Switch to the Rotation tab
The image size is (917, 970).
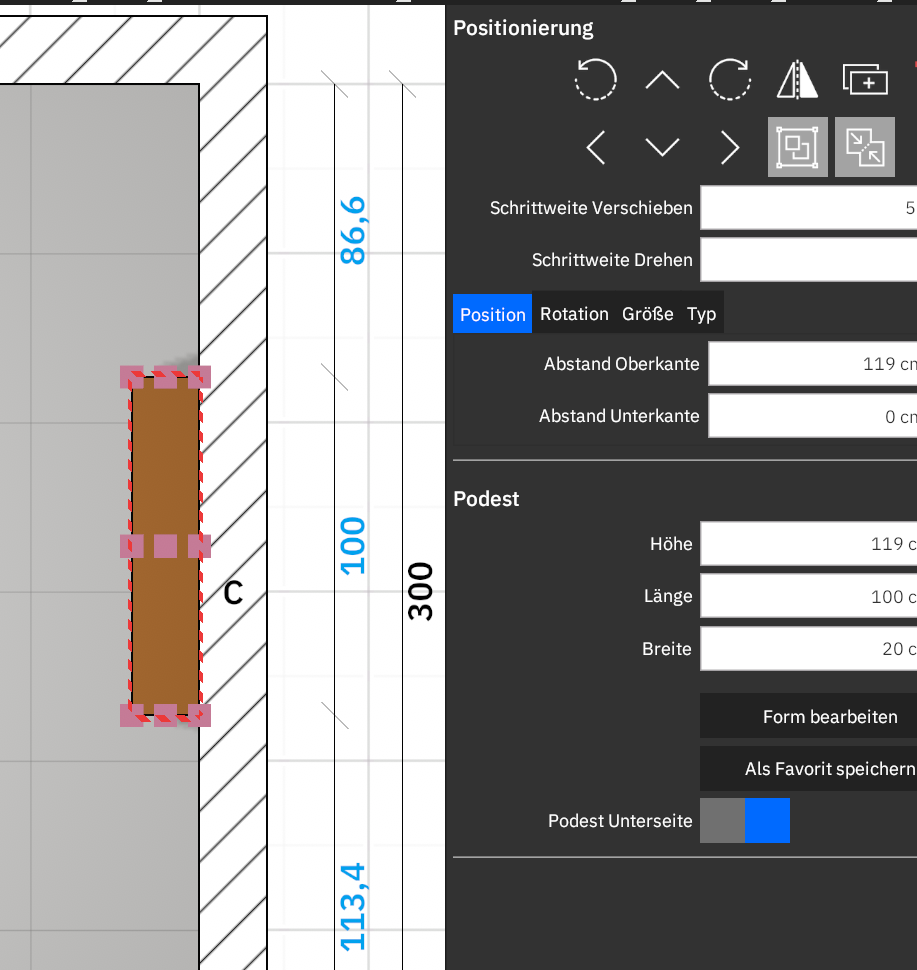(x=574, y=314)
